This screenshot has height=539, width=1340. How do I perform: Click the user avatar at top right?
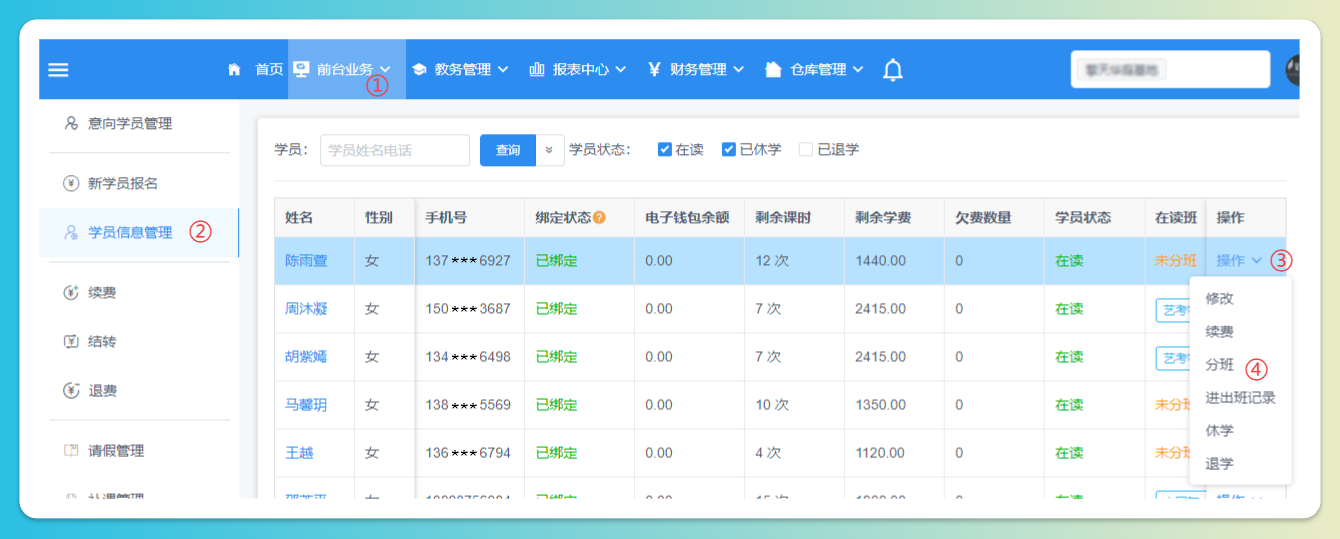pyautogui.click(x=1292, y=70)
